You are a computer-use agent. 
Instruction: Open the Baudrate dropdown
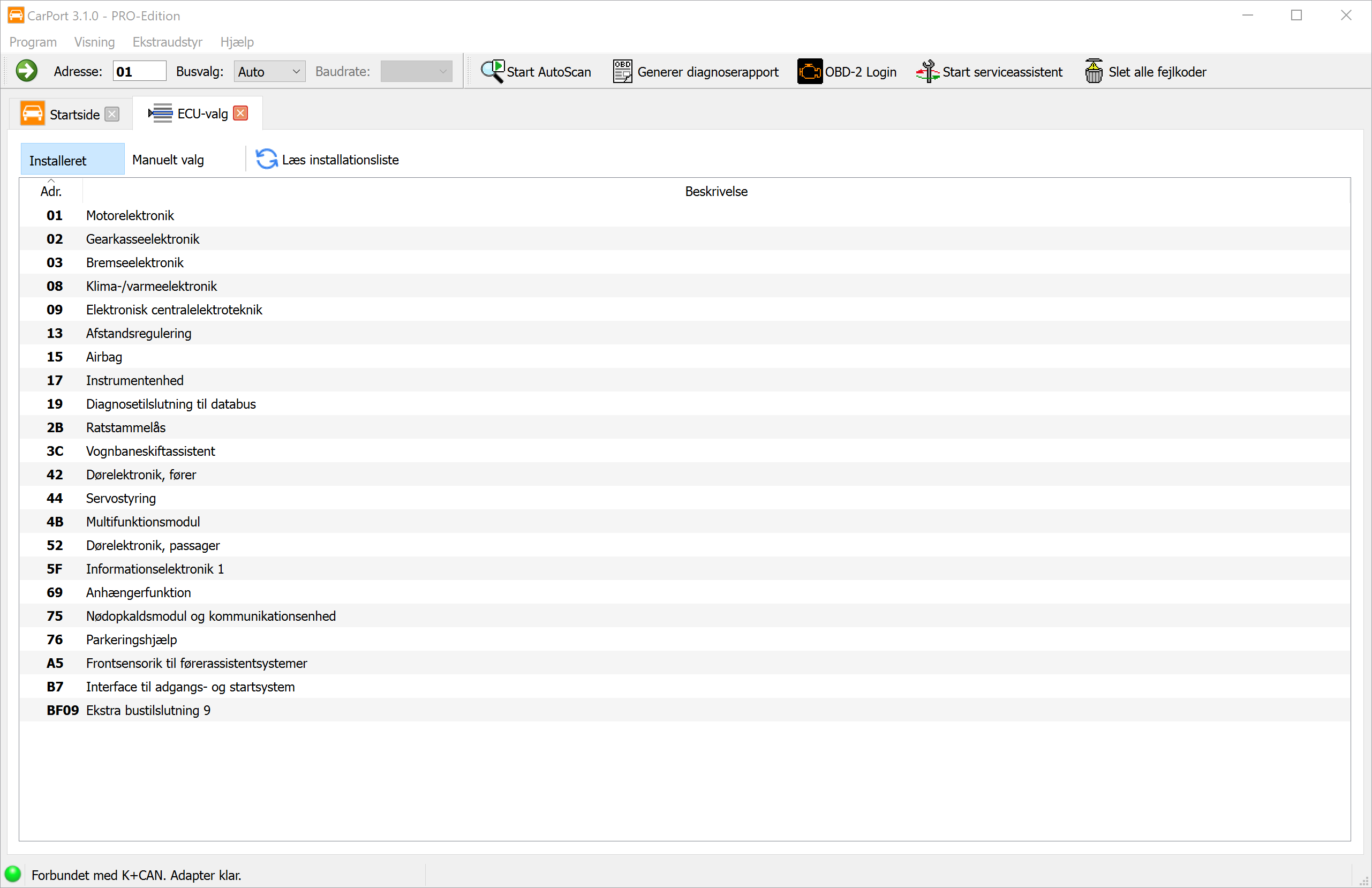pyautogui.click(x=416, y=72)
